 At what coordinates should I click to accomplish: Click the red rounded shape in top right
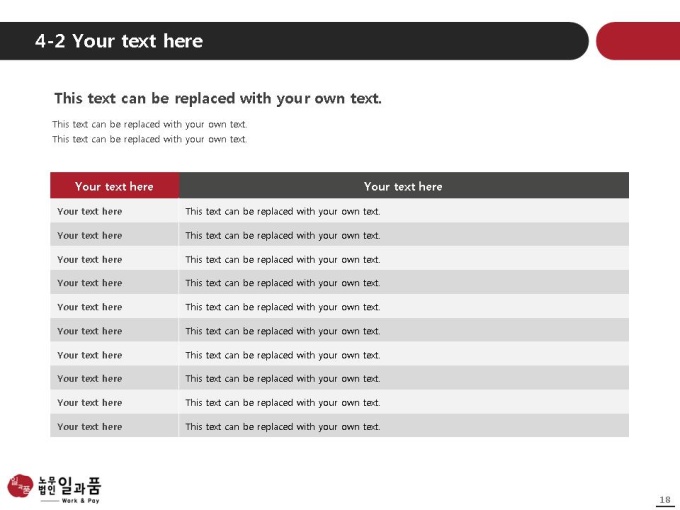coord(638,41)
